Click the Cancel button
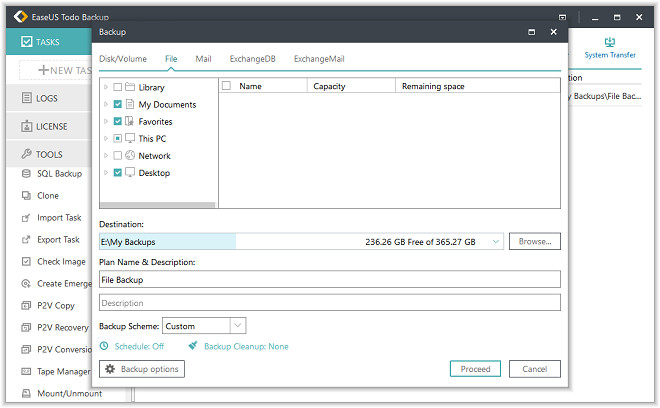The width and height of the screenshot is (660, 408). pos(535,369)
